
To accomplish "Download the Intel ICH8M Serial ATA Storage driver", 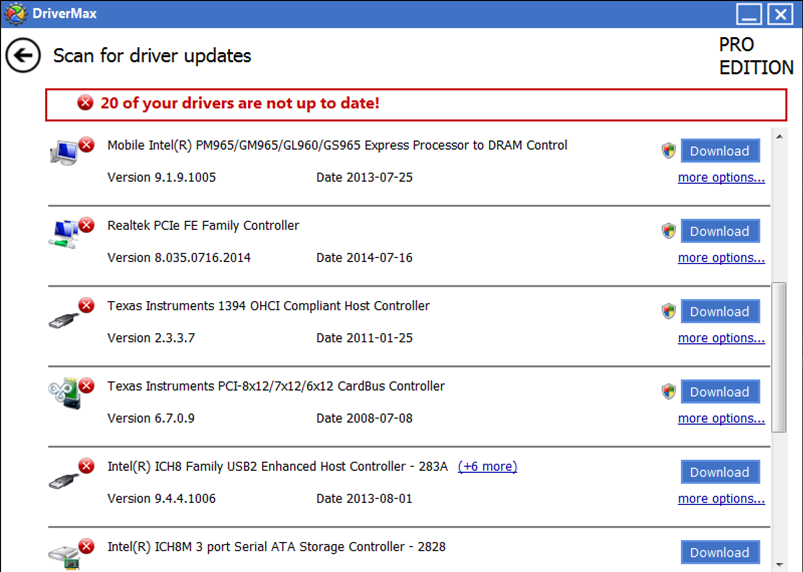I will coord(720,553).
